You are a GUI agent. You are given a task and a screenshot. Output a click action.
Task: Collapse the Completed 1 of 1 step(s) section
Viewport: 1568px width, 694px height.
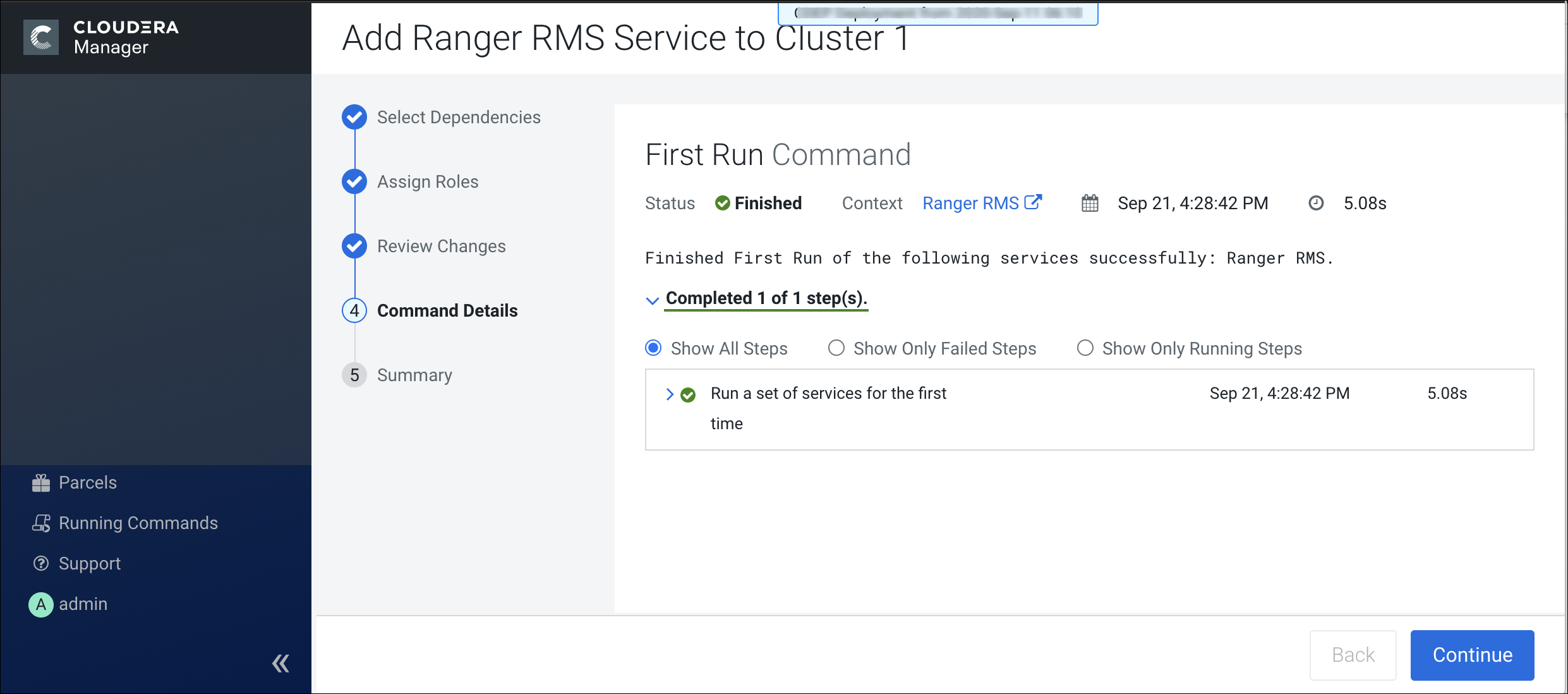pos(653,300)
